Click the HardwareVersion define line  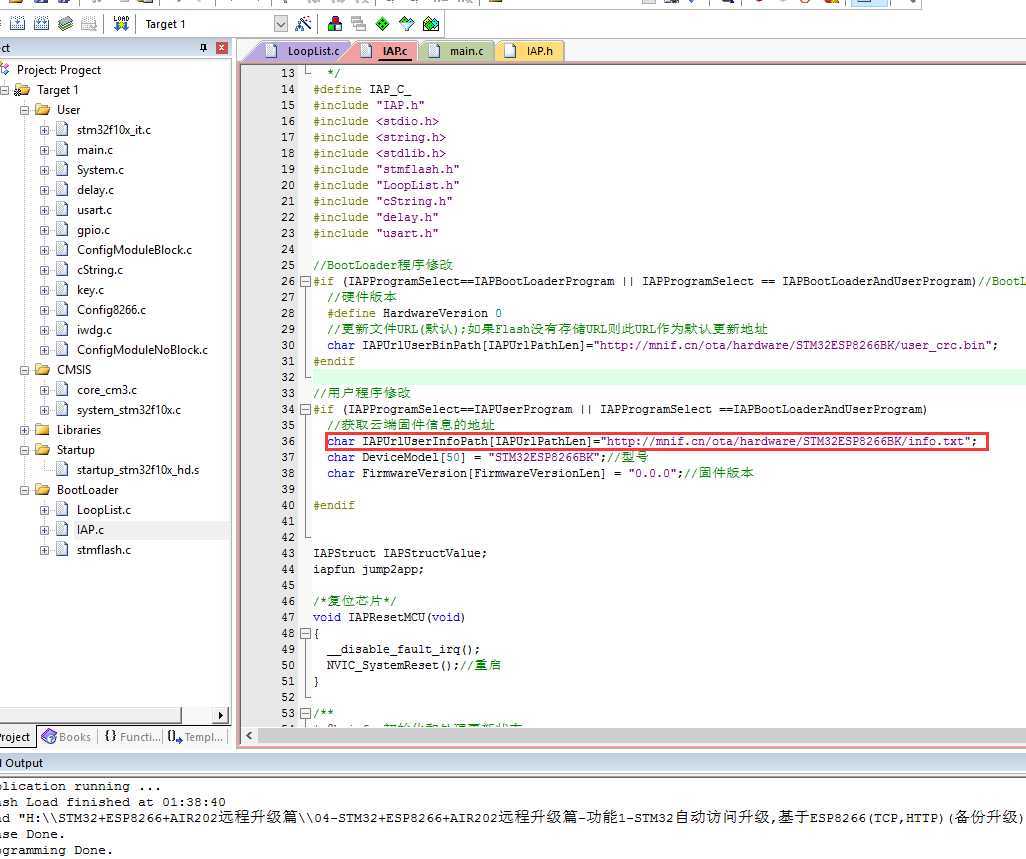414,313
